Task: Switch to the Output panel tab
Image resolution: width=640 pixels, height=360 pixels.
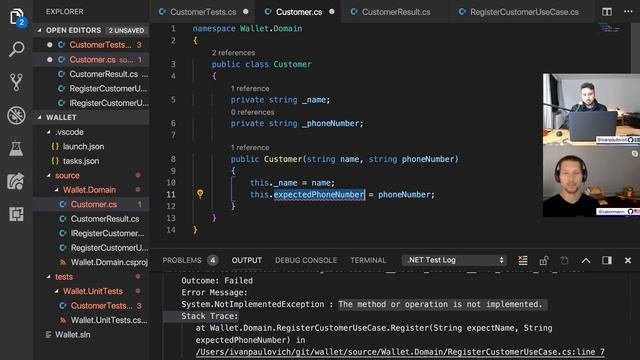Action: coord(247,260)
